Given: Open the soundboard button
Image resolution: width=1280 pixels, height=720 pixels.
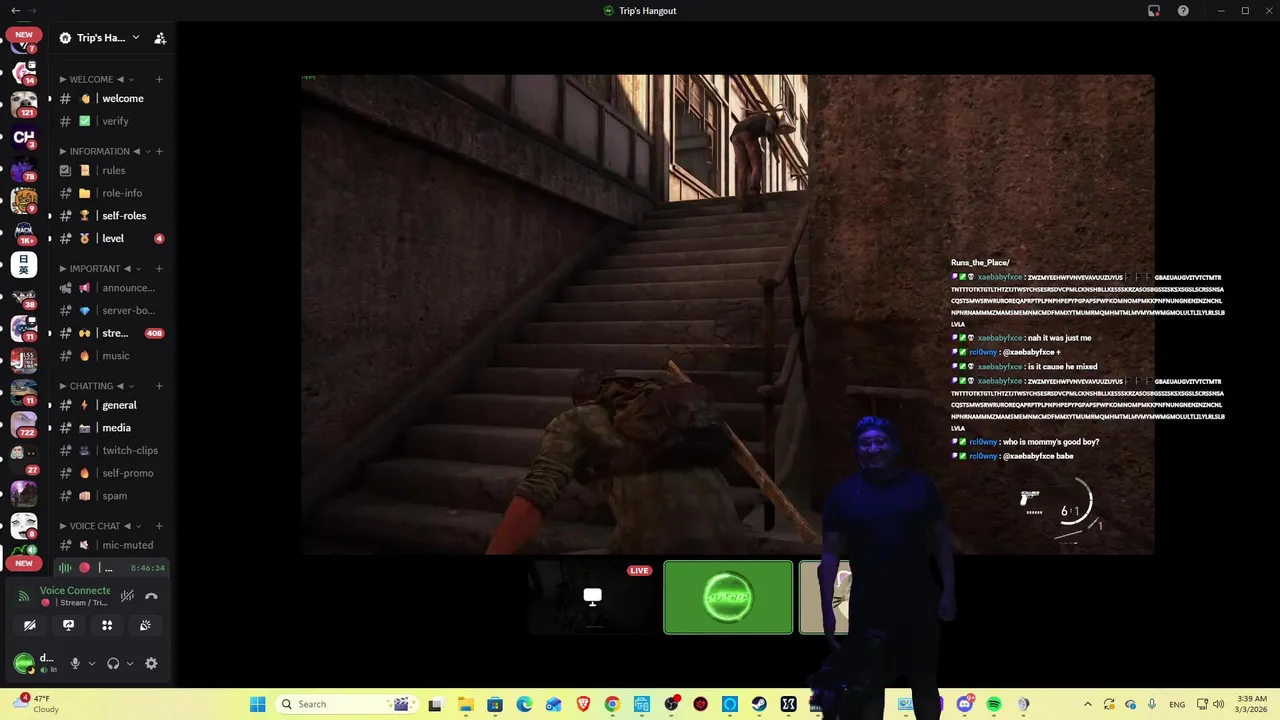Looking at the screenshot, I should click(x=145, y=625).
